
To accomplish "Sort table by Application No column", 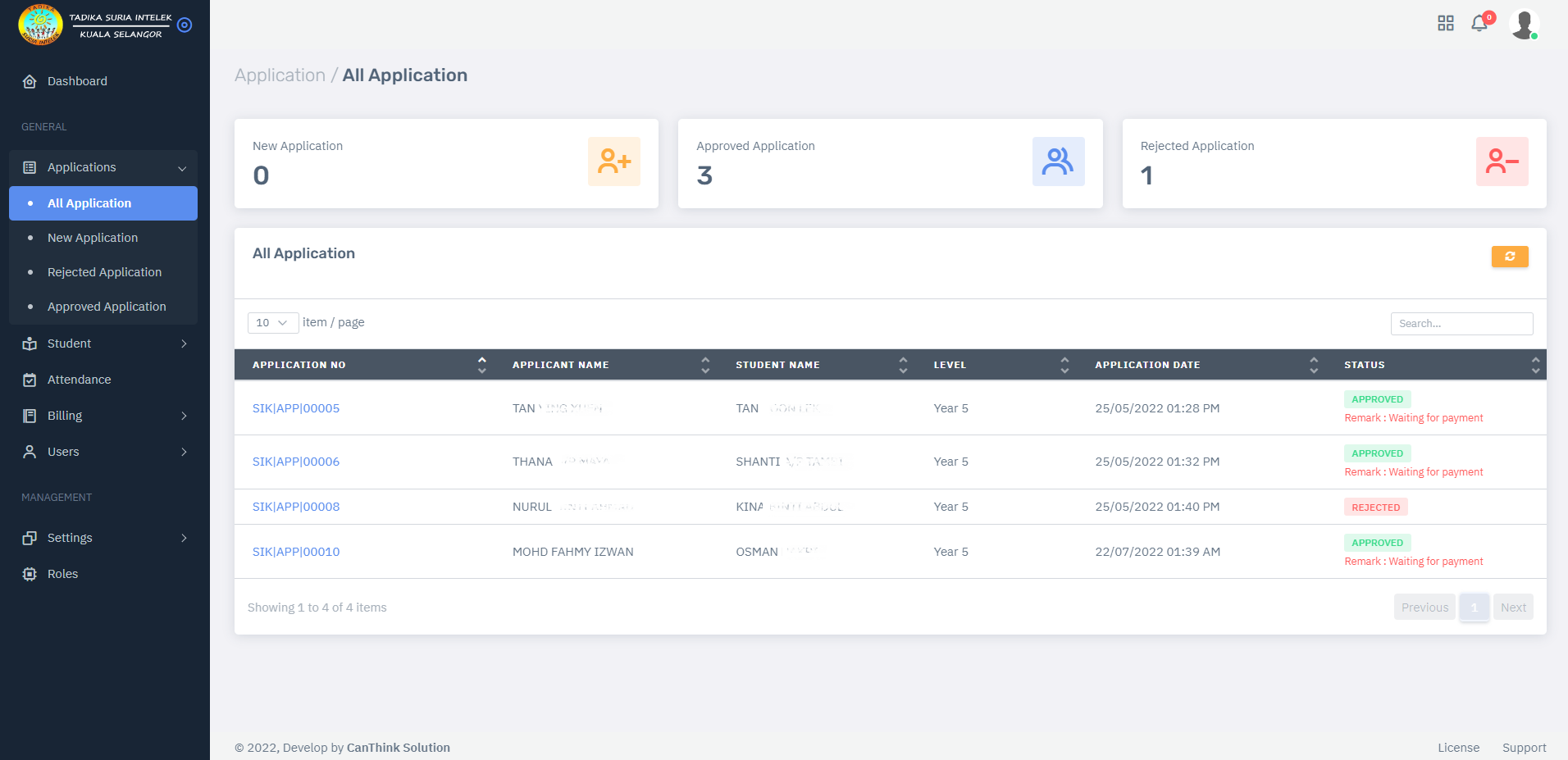I will (x=481, y=365).
